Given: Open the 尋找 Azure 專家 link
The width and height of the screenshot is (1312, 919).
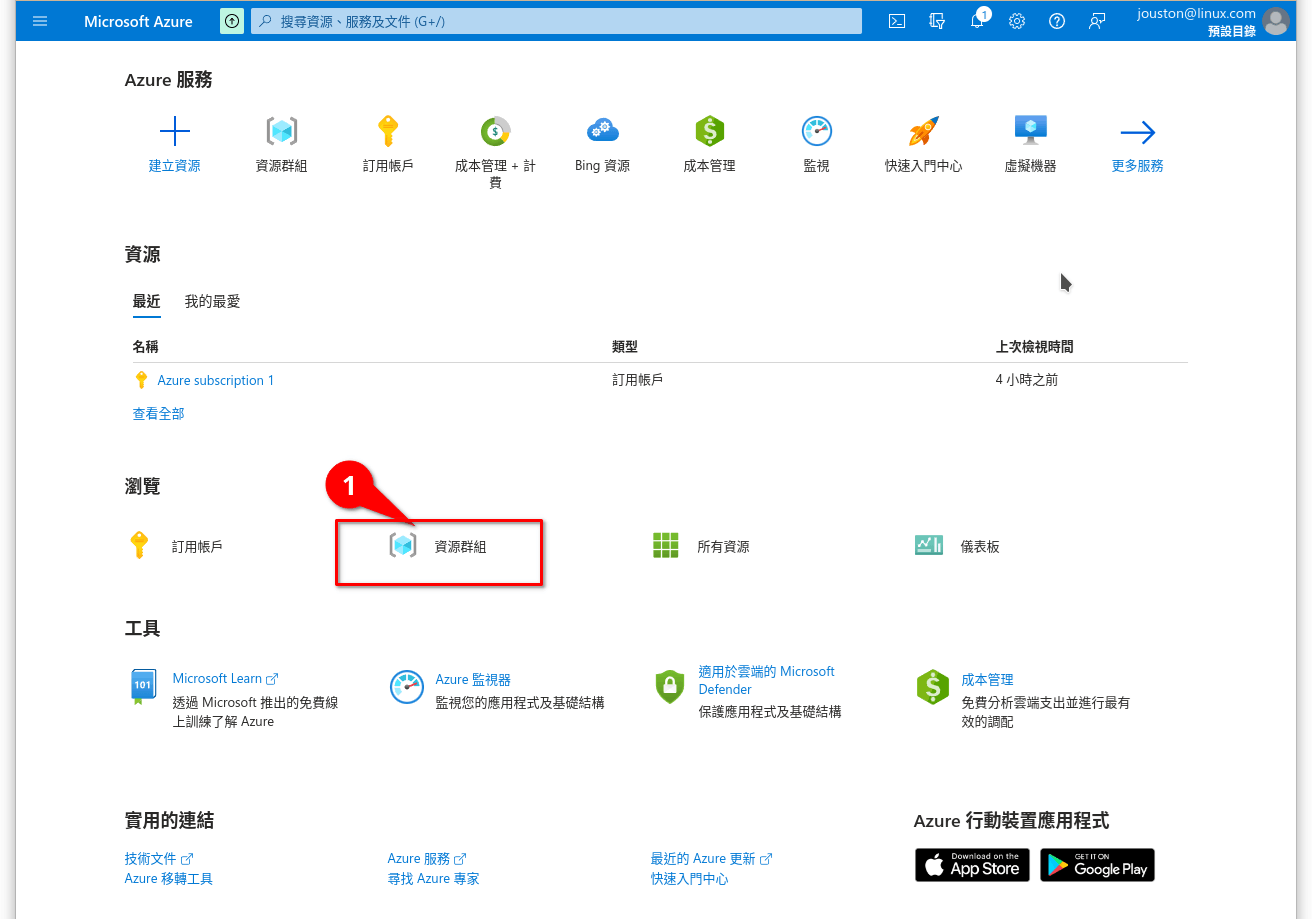Looking at the screenshot, I should click(433, 878).
